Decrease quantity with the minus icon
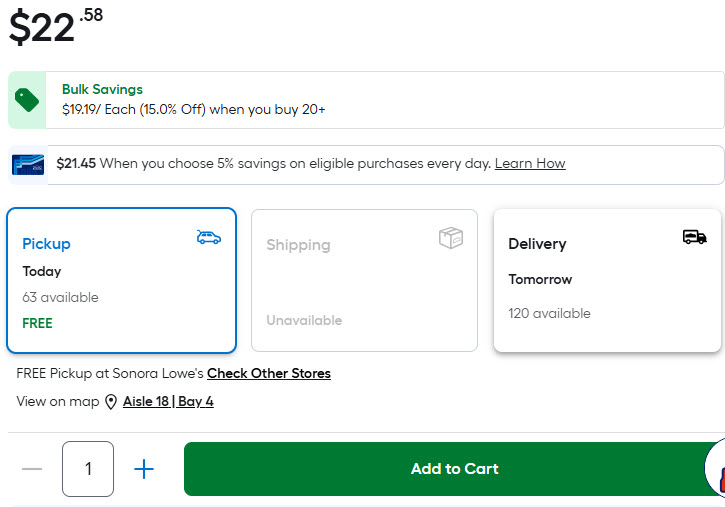The image size is (725, 507). [32, 469]
